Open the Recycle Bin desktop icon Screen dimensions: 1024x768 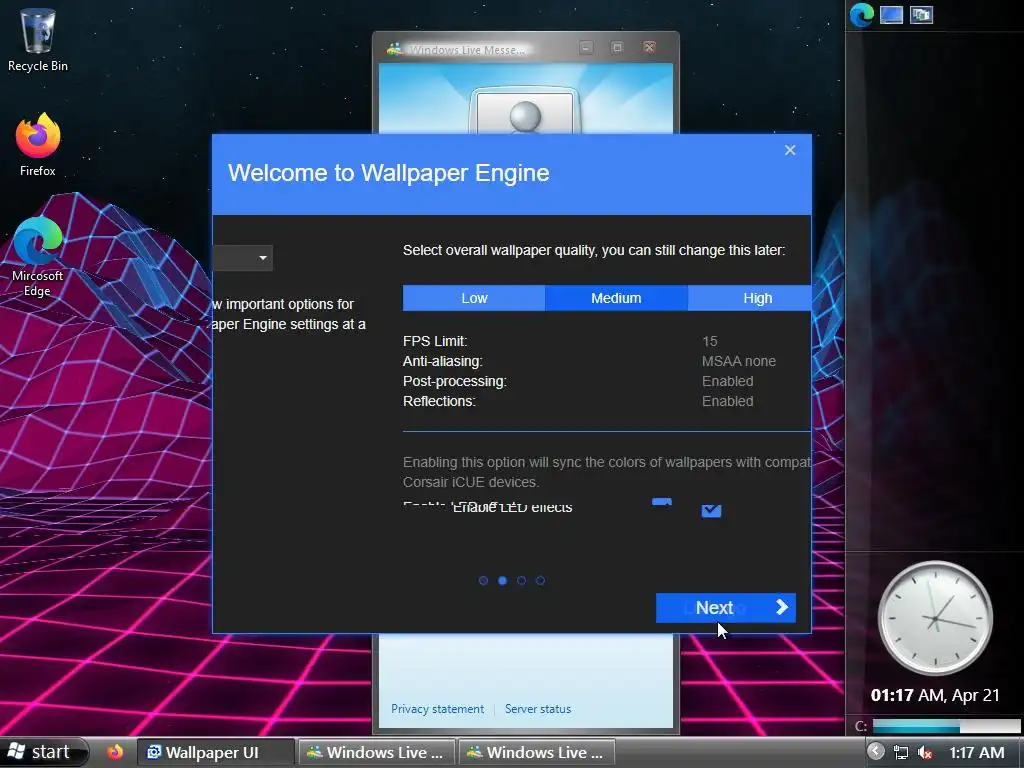coord(37,39)
